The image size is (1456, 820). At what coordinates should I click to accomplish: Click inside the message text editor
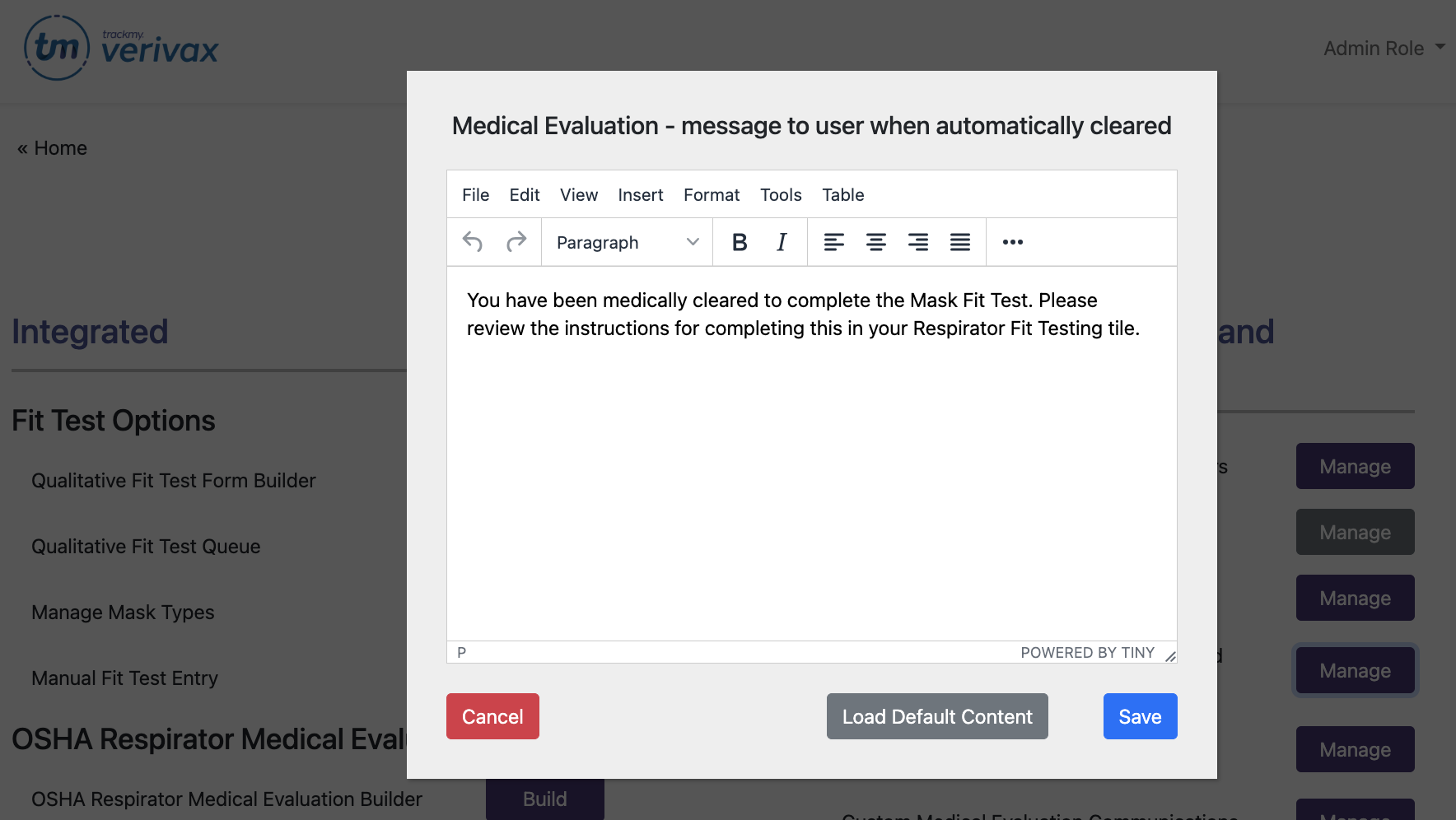coord(811,478)
